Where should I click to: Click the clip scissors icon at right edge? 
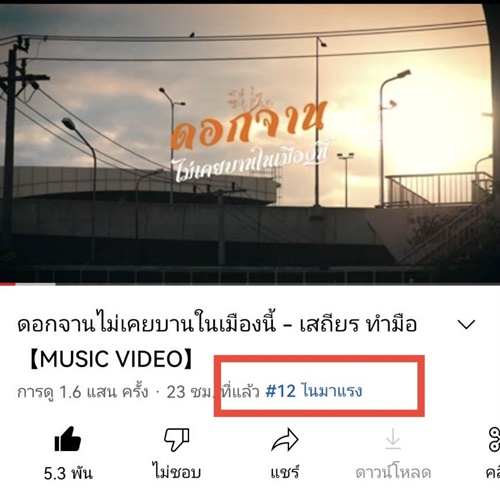pos(494,440)
